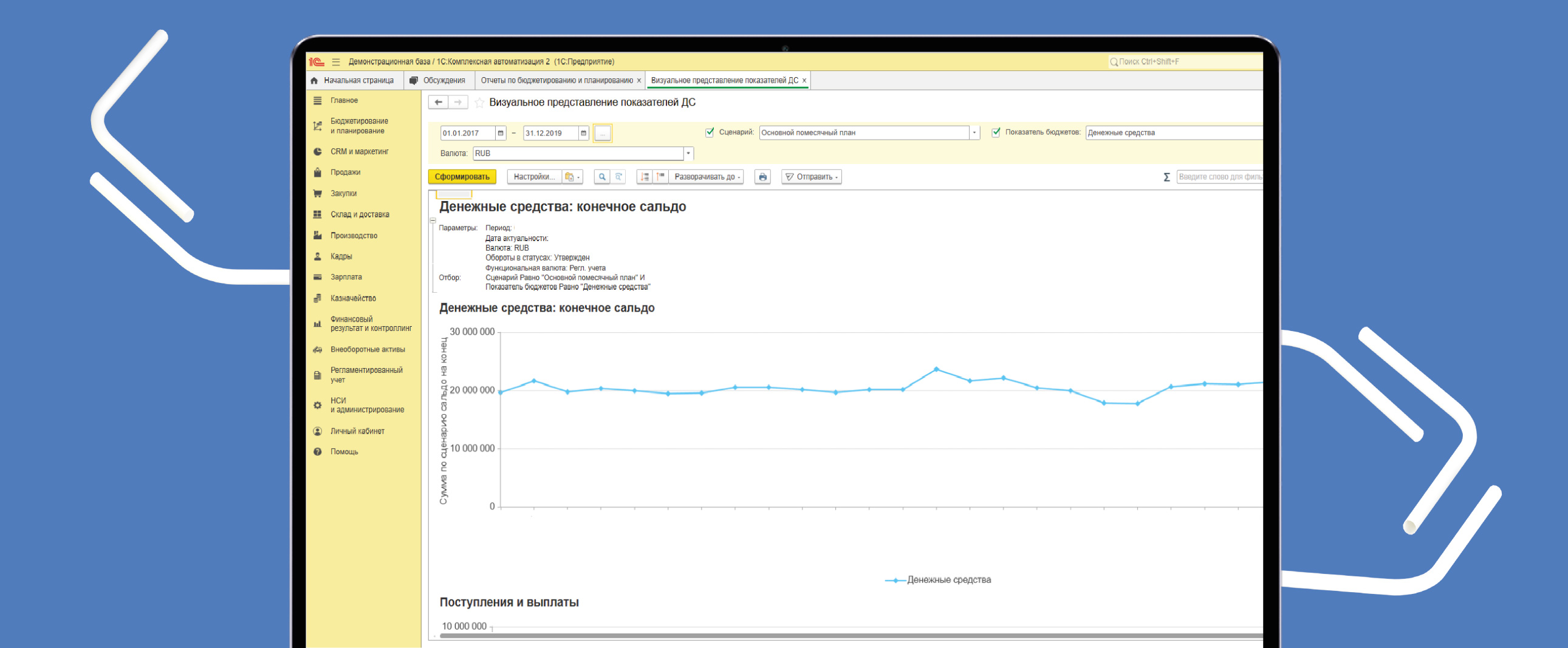1568x648 pixels.
Task: Click the magnifier search icon in toolbar
Action: (601, 177)
